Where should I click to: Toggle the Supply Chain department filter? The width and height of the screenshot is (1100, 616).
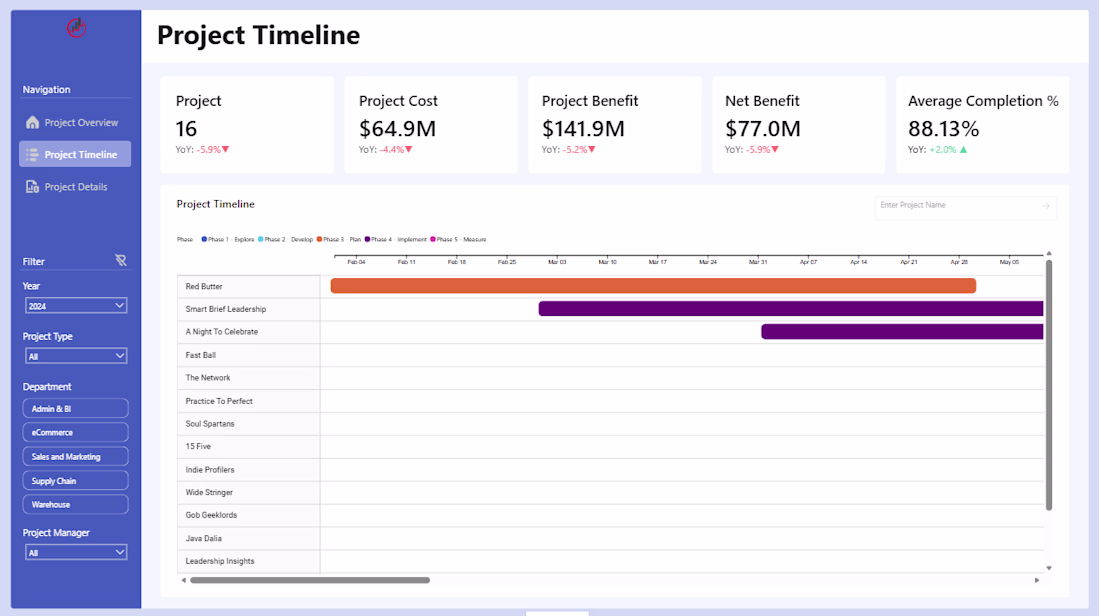(76, 481)
